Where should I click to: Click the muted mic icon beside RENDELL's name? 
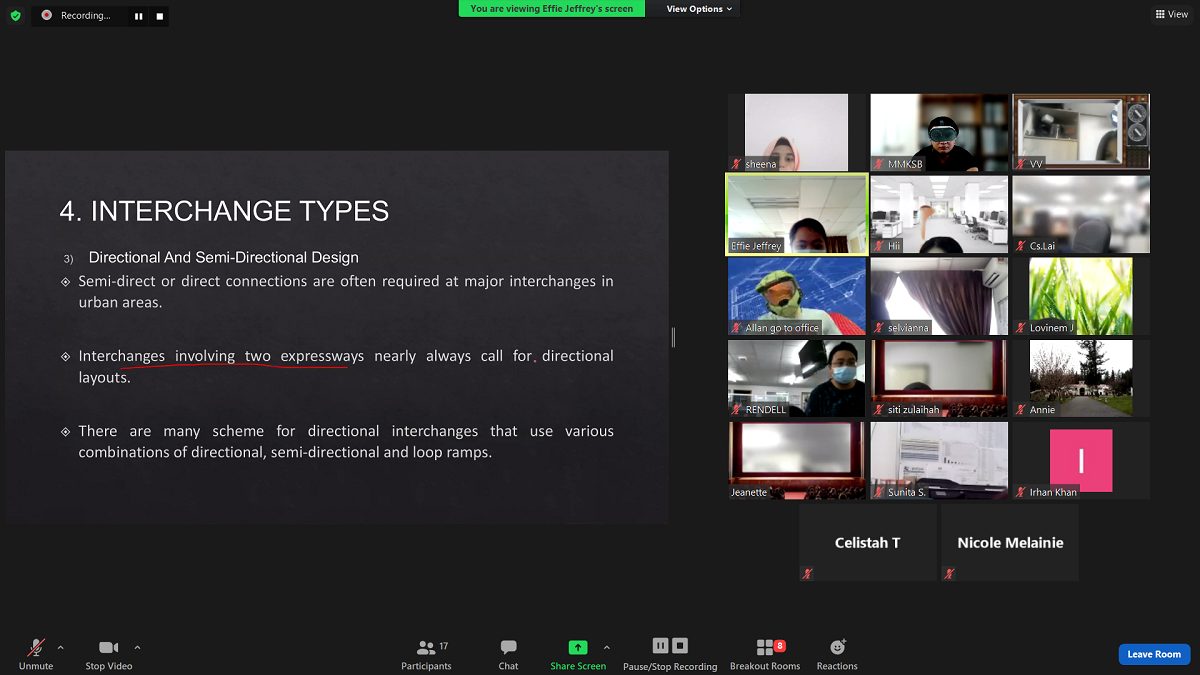[x=737, y=410]
